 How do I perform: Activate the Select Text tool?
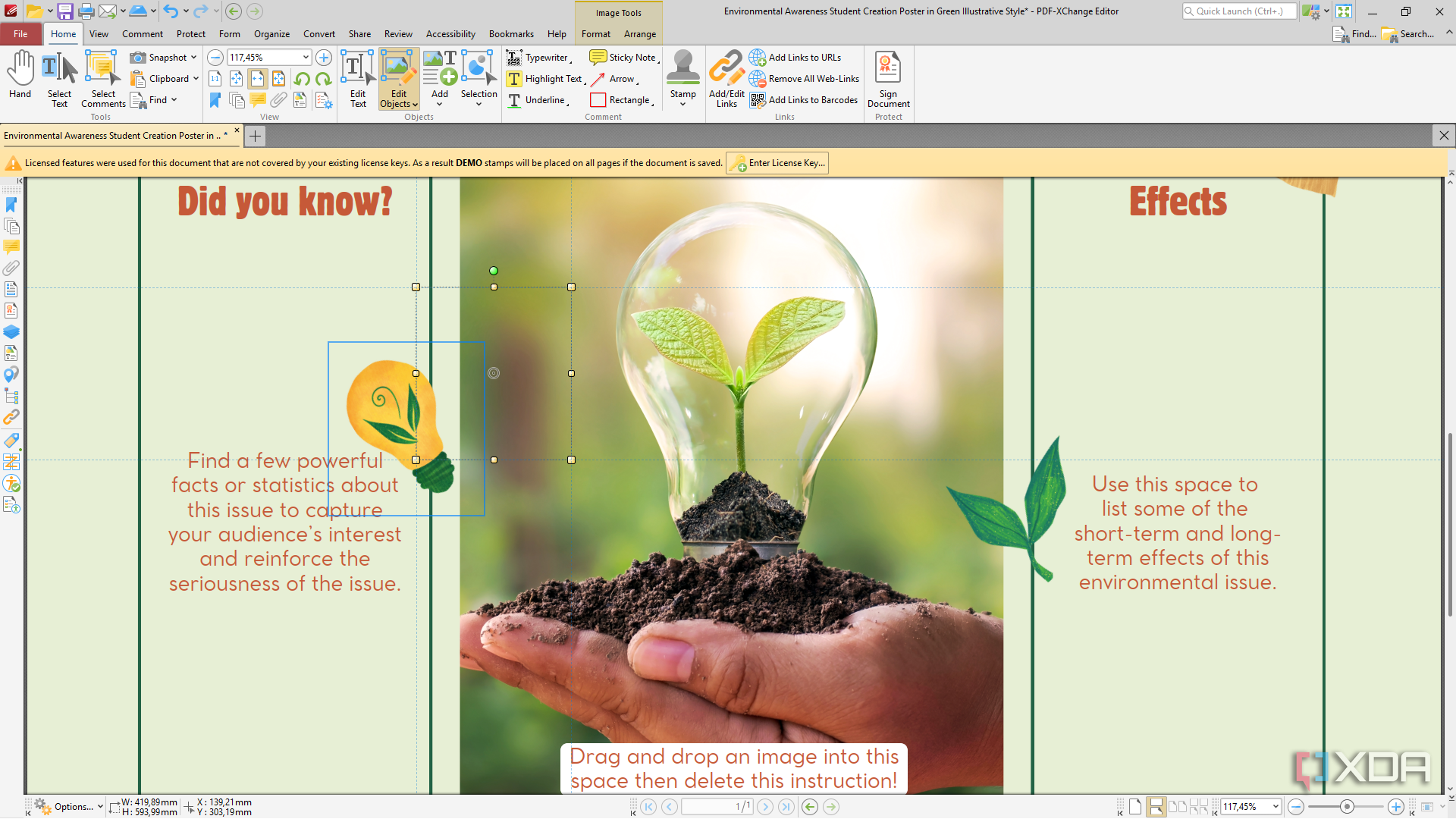(x=59, y=79)
